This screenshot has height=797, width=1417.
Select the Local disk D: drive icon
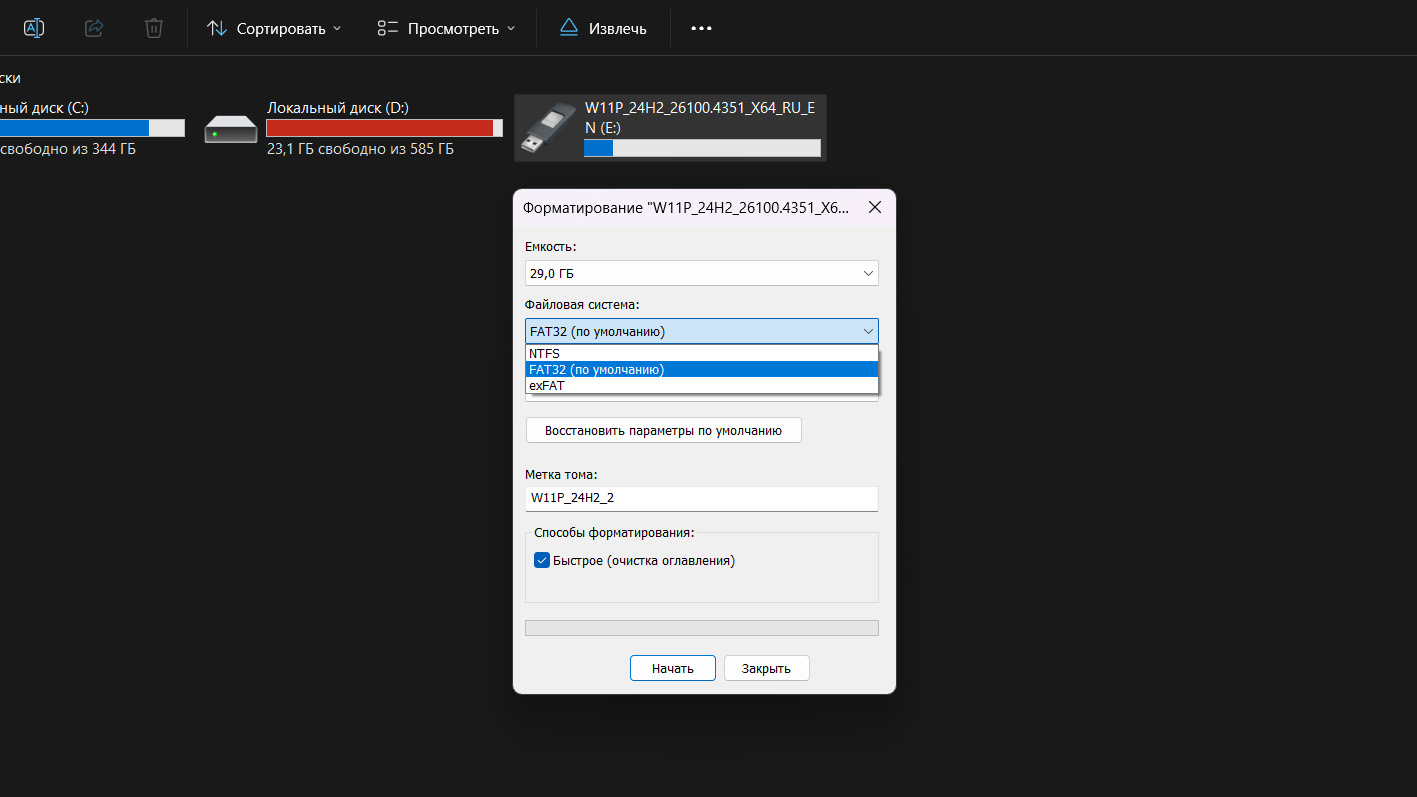(x=231, y=129)
